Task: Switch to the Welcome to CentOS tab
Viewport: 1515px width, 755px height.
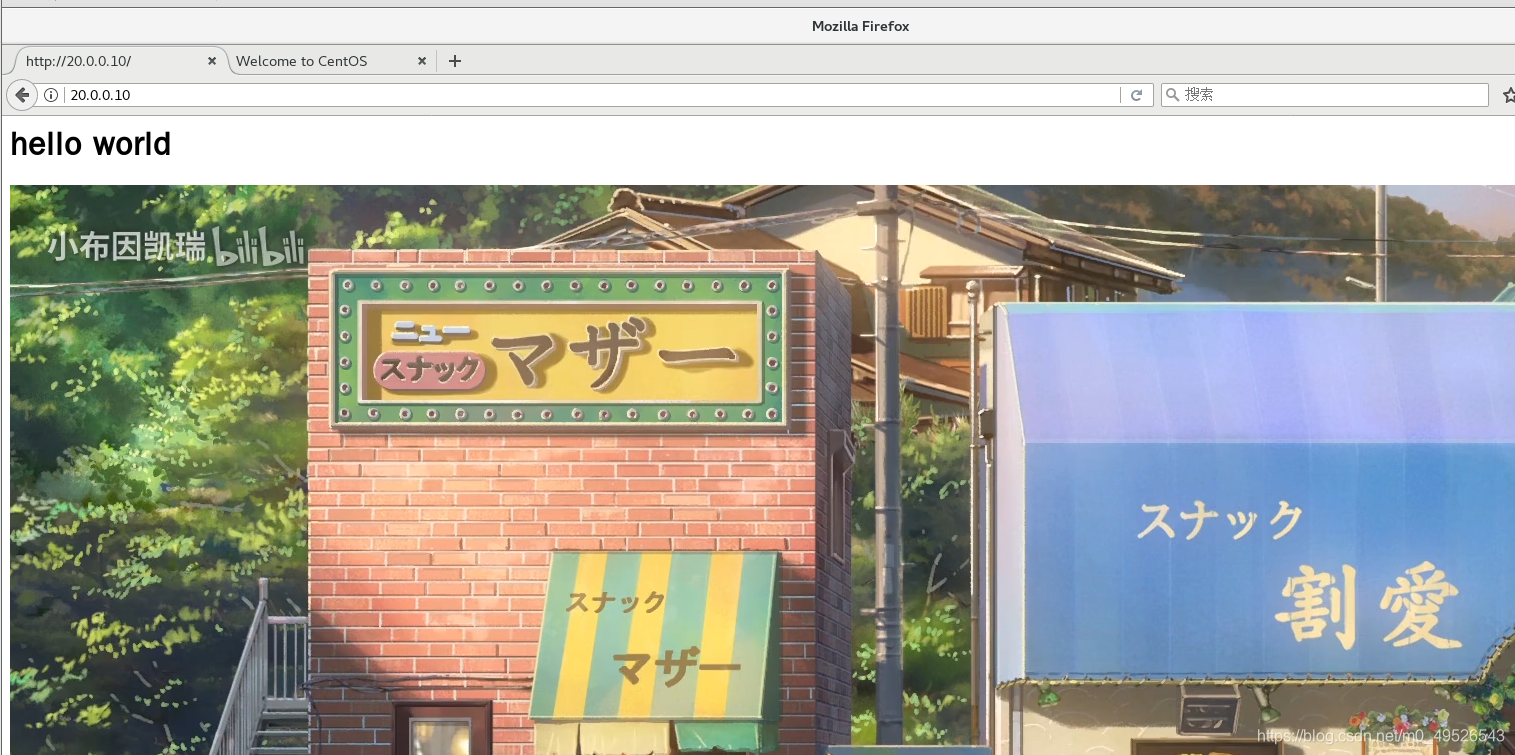Action: [x=332, y=61]
